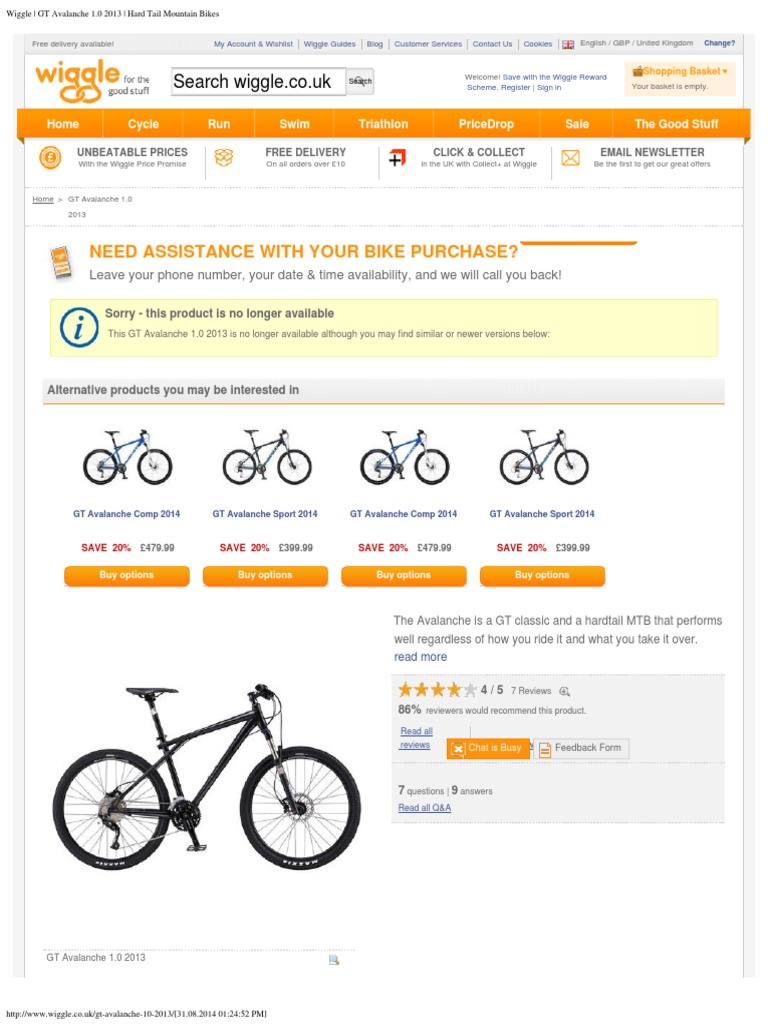Click the Click & Collect icon

(397, 159)
